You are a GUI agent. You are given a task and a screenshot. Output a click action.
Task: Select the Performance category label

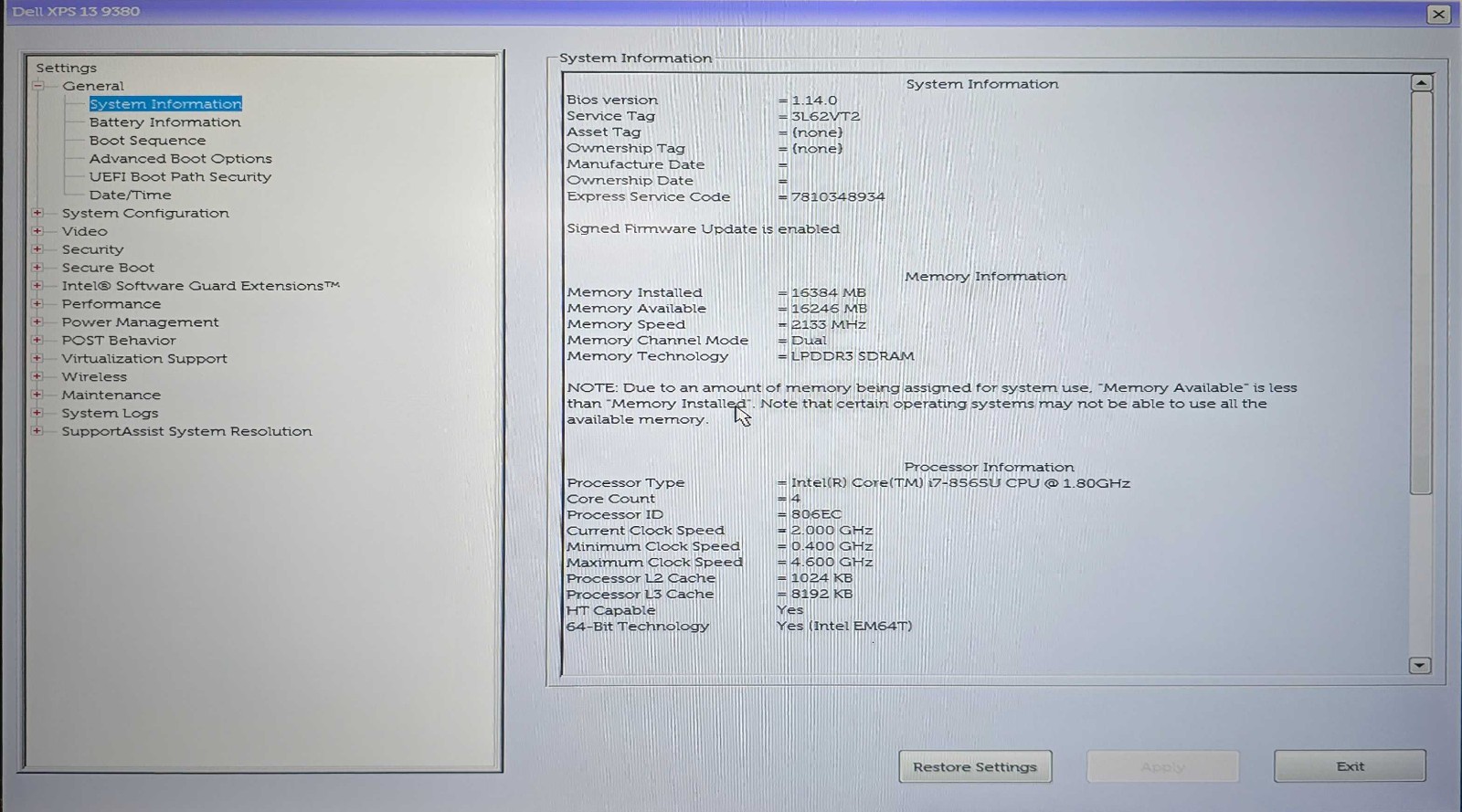(x=111, y=304)
